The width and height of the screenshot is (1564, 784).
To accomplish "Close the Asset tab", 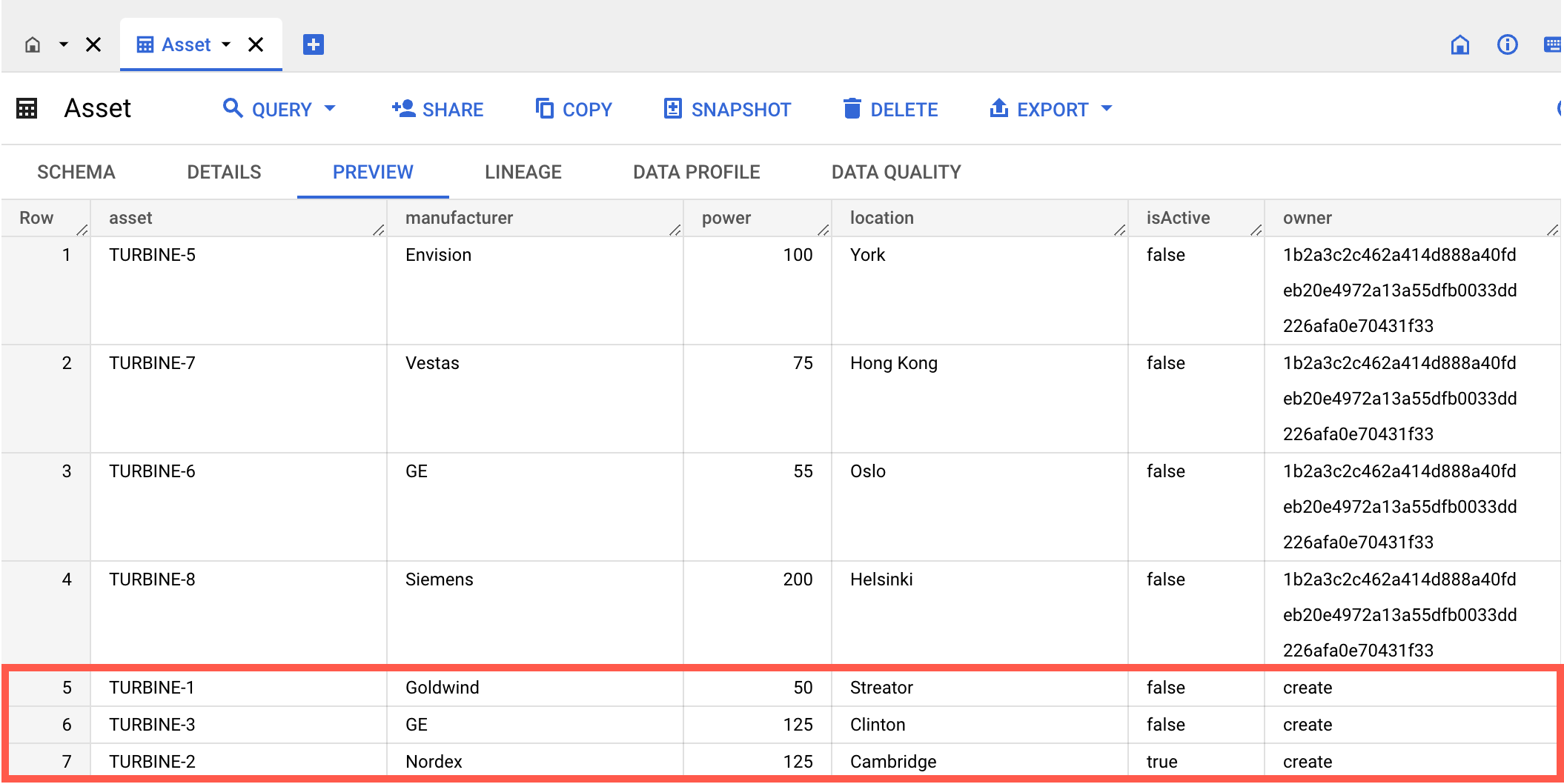I will tap(256, 45).
